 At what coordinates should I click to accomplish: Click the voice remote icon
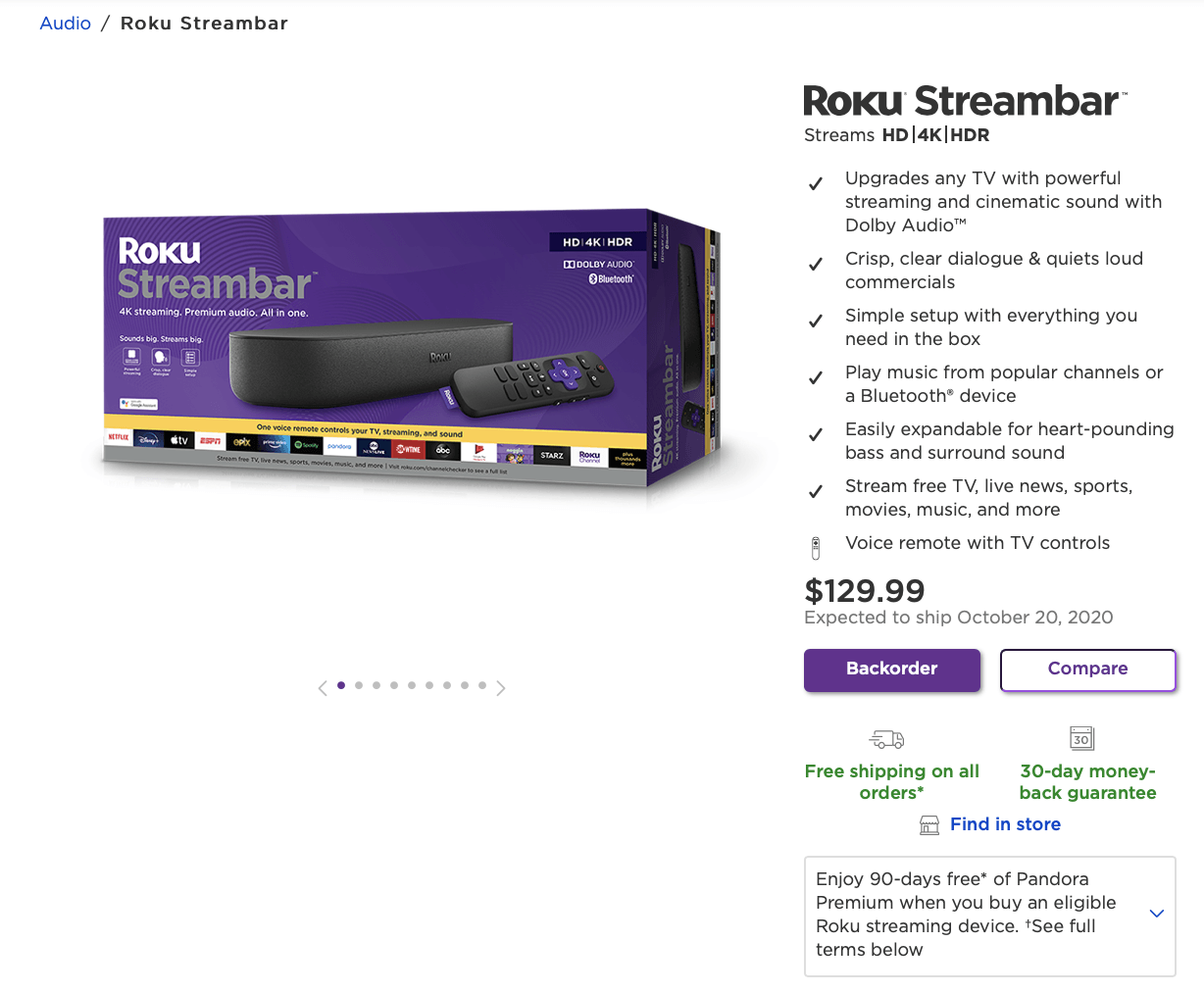[815, 547]
